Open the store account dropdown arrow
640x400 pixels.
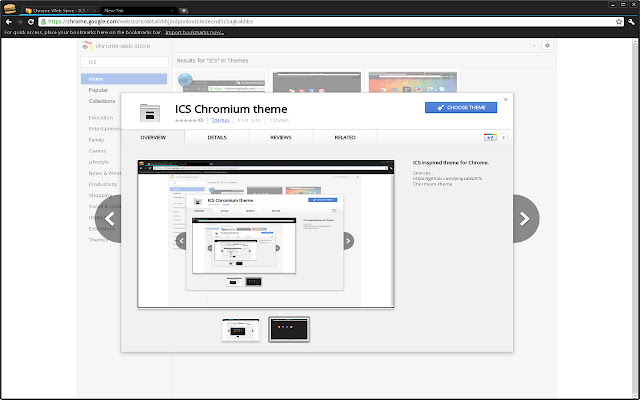[x=534, y=46]
